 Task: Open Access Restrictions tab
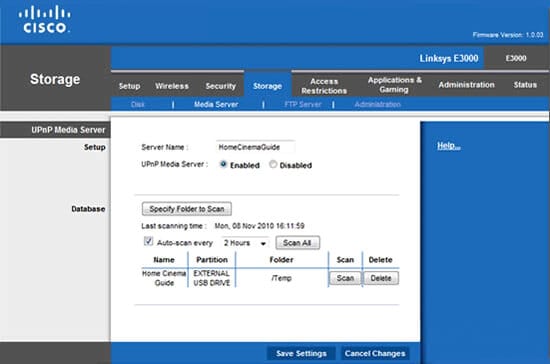pos(324,86)
